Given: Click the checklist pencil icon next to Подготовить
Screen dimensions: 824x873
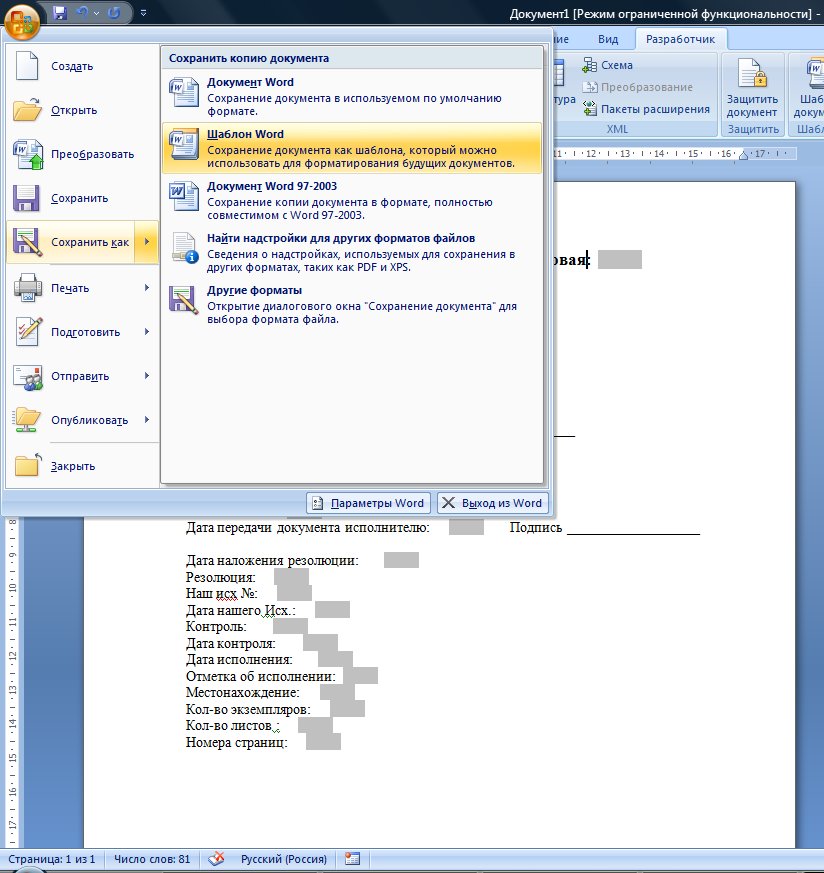Looking at the screenshot, I should pos(29,331).
